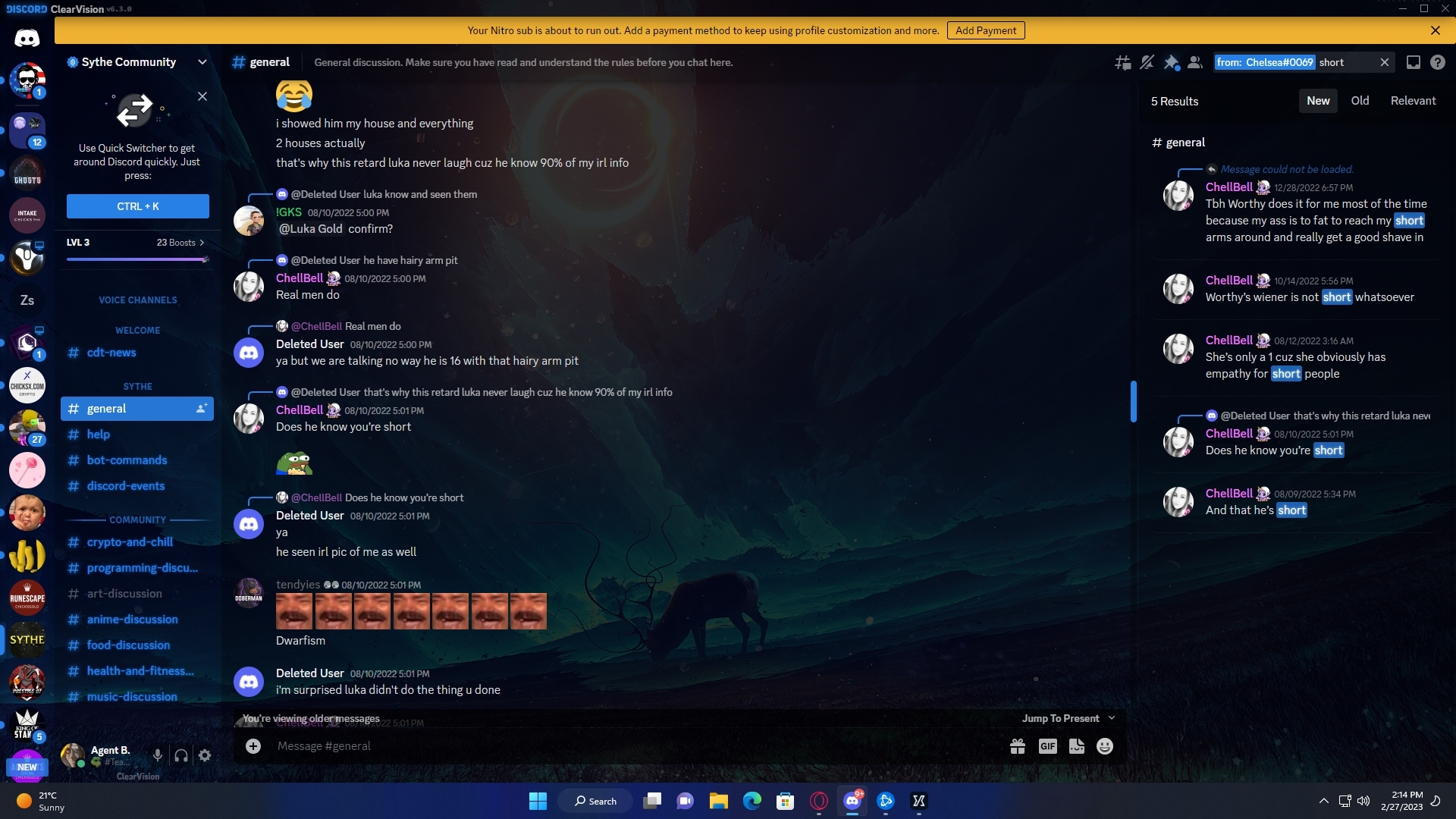The image size is (1456, 819).
Task: Click the gift Nitro icon
Action: (1018, 747)
